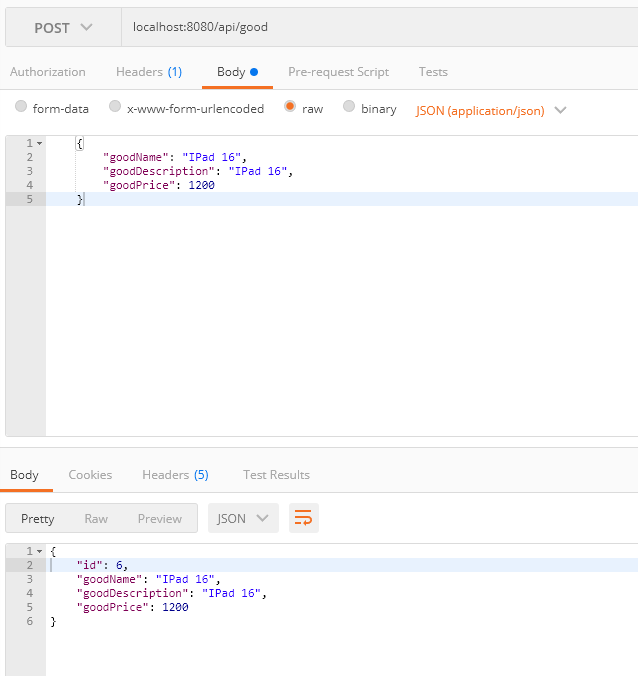Switch to the Raw response view
Screen dimensions: 638x676
(x=96, y=519)
